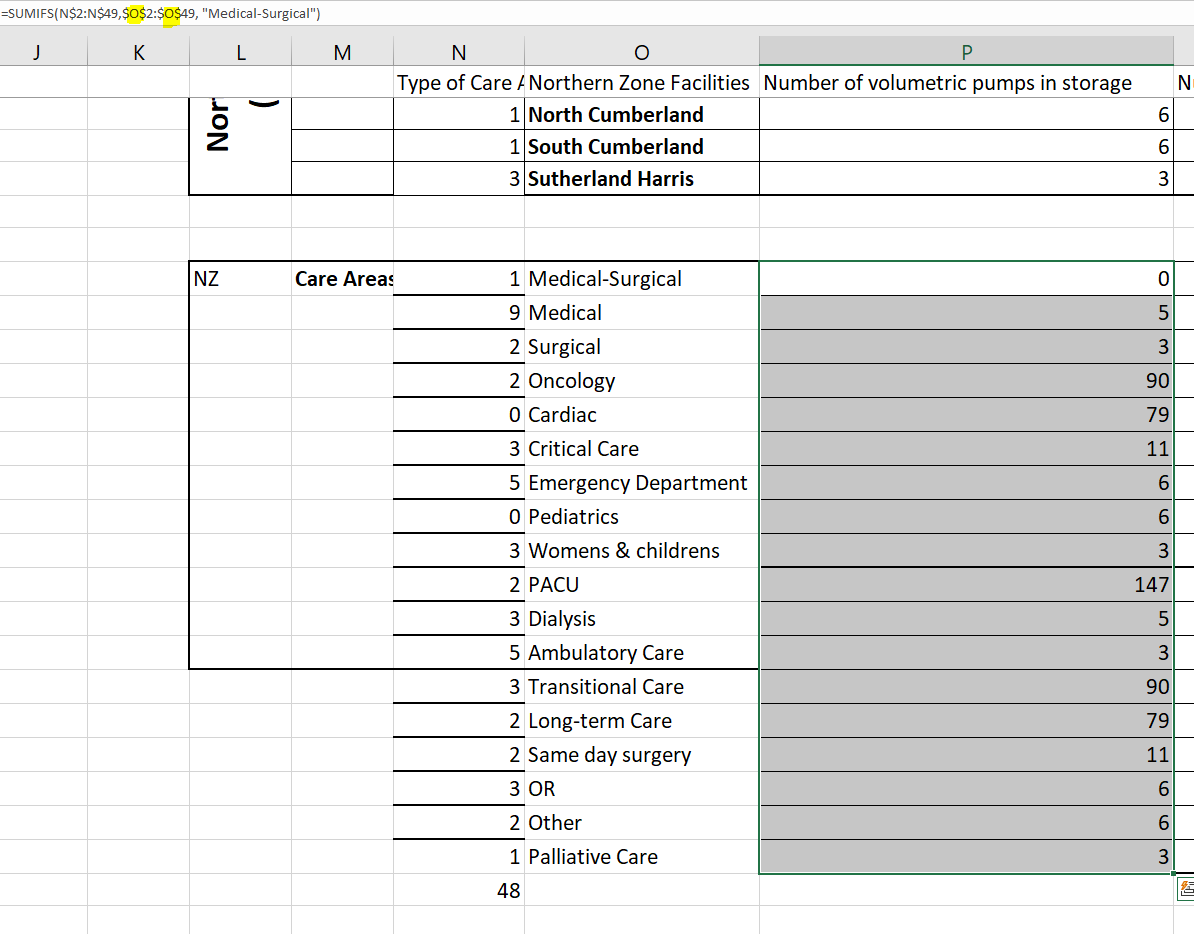Select the Sutherland Harris cell
The width and height of the screenshot is (1194, 934).
click(641, 178)
